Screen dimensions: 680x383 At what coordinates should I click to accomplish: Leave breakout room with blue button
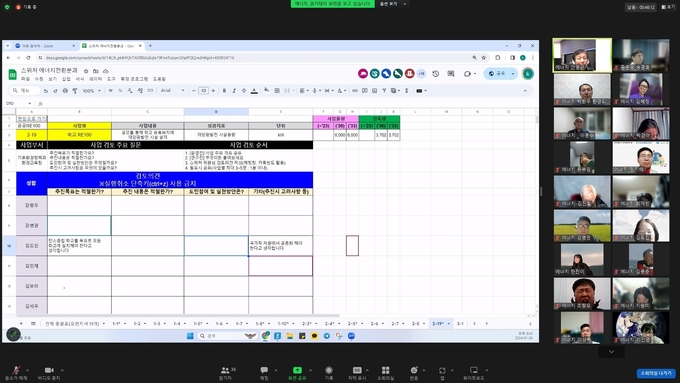pos(656,373)
